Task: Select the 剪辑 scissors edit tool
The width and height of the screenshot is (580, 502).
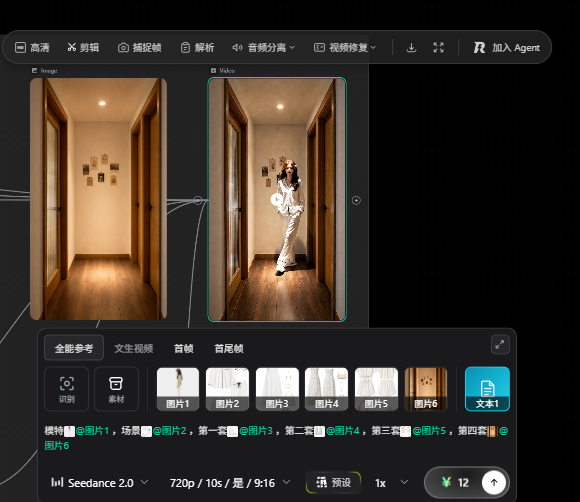Action: point(83,47)
